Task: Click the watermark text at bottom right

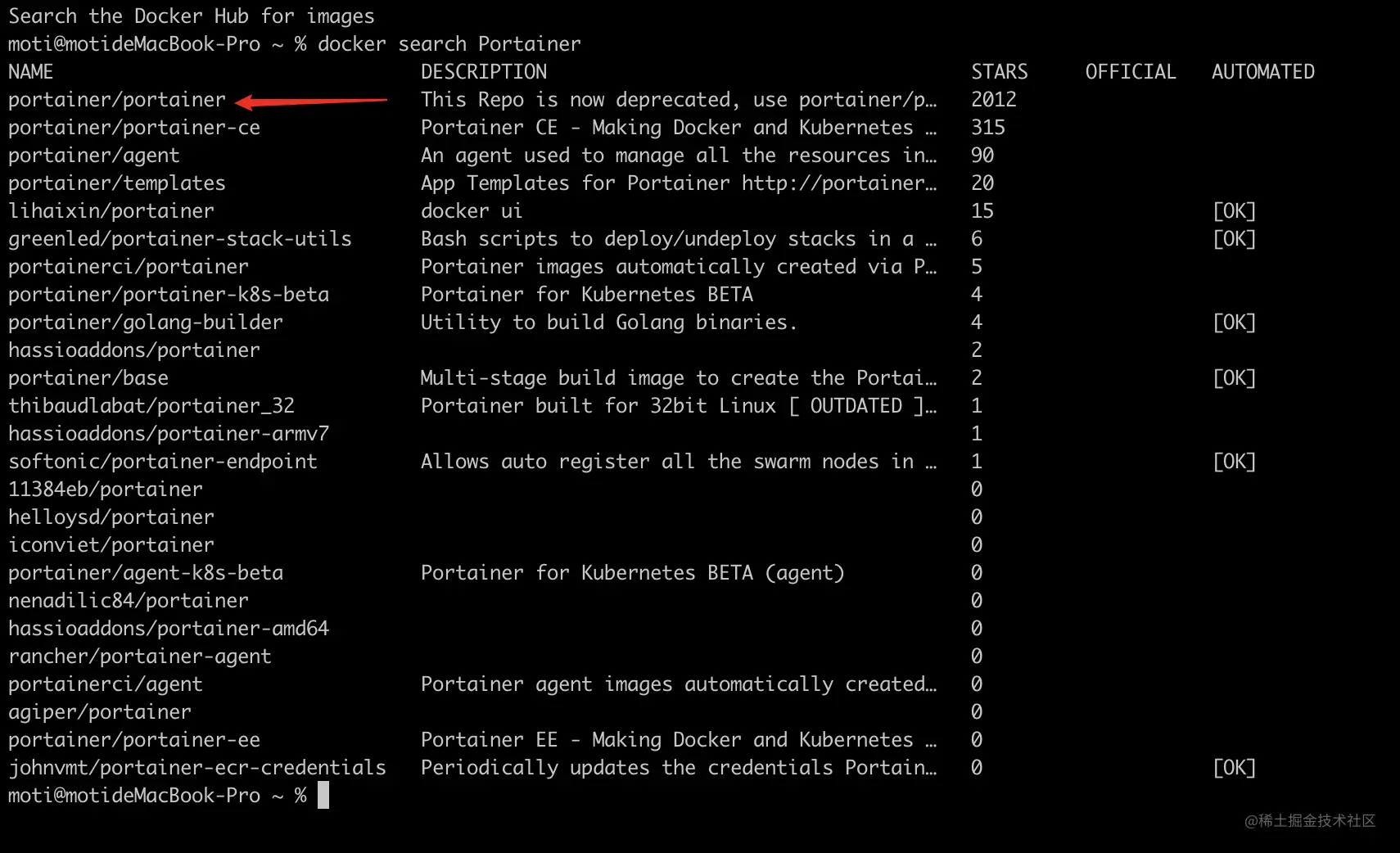Action: coord(1310,821)
